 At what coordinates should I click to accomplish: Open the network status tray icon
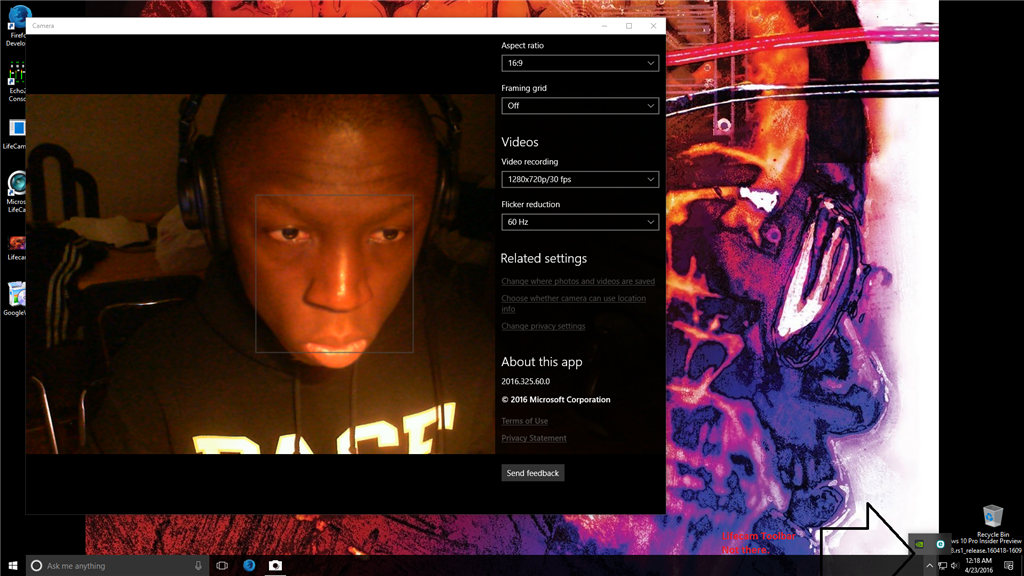942,566
